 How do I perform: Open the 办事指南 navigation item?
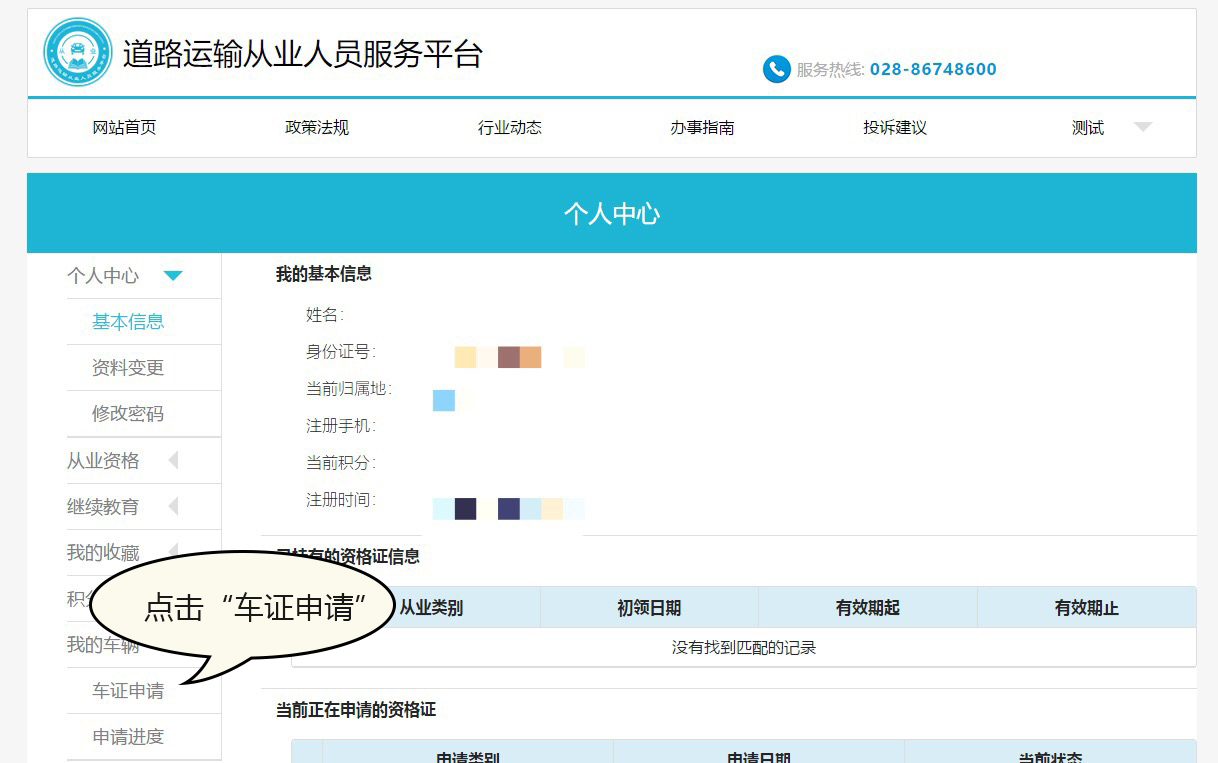click(x=702, y=127)
